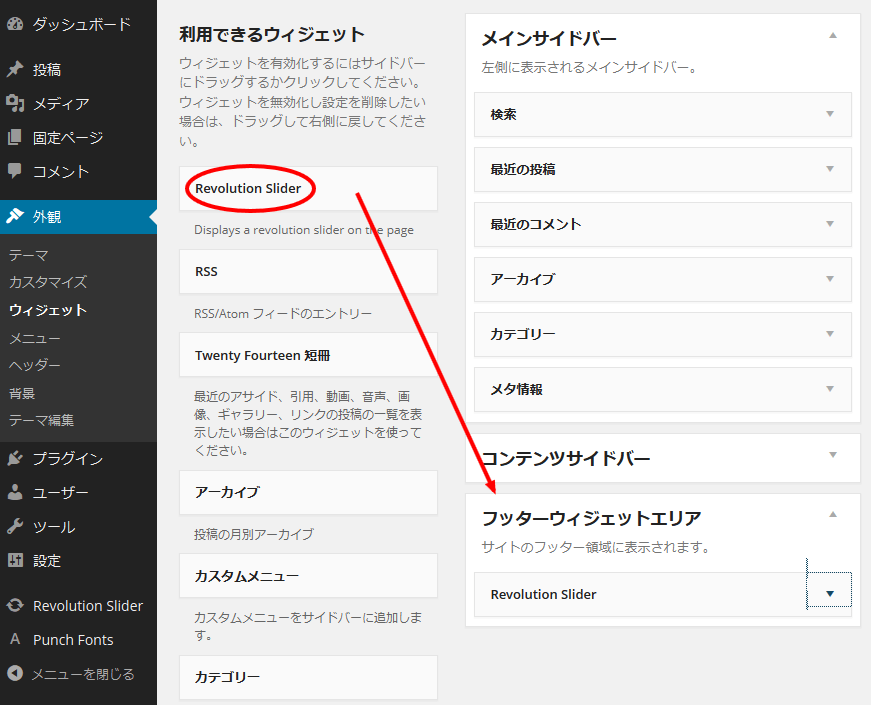Click the Twenty Fourteen 短冊 widget

coord(308,355)
